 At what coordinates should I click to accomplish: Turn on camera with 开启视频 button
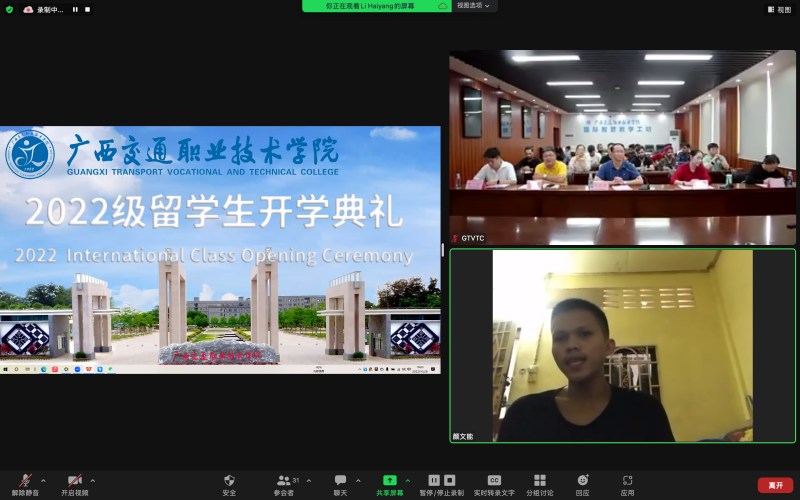tap(74, 481)
